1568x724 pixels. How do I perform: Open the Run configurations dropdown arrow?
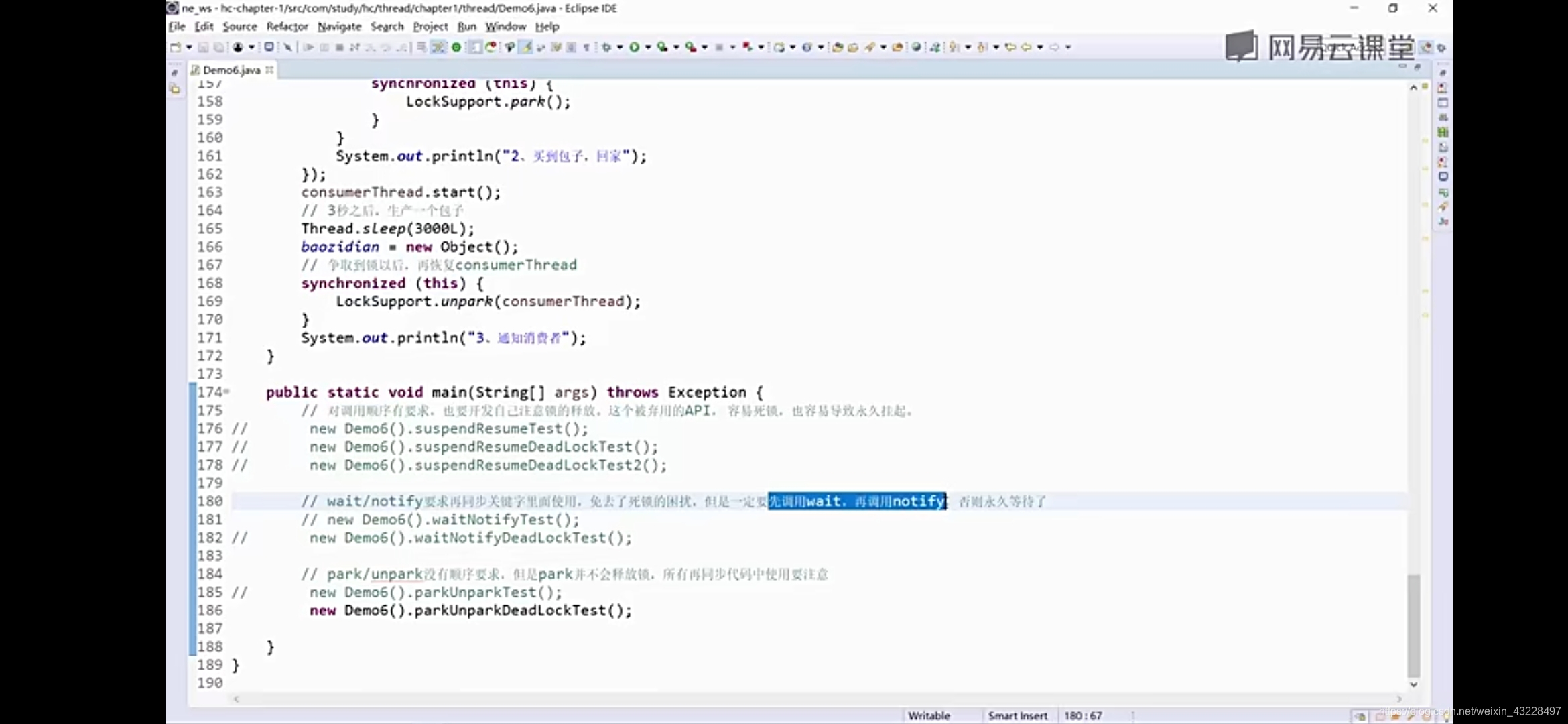tap(648, 47)
